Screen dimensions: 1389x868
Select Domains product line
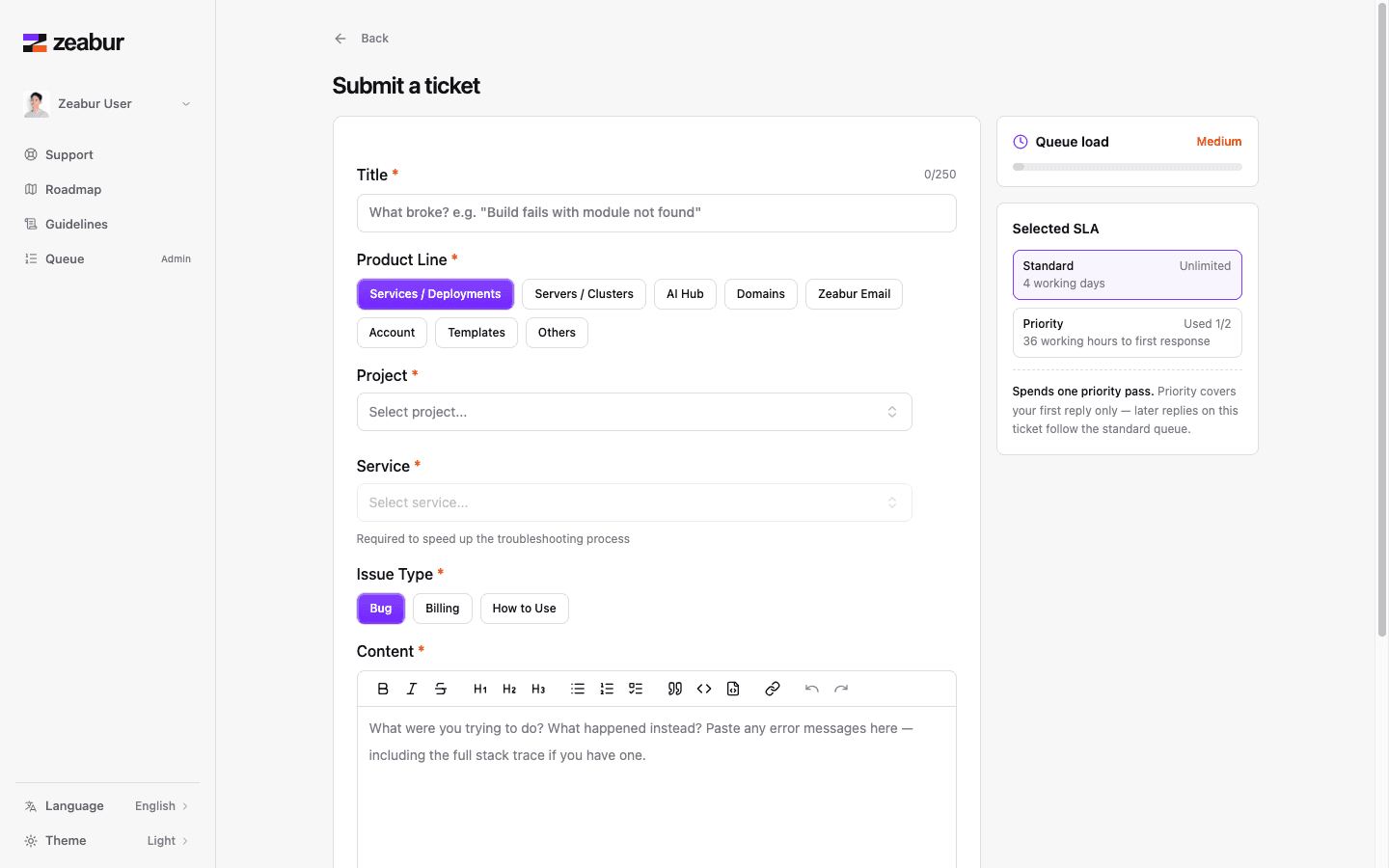point(761,294)
